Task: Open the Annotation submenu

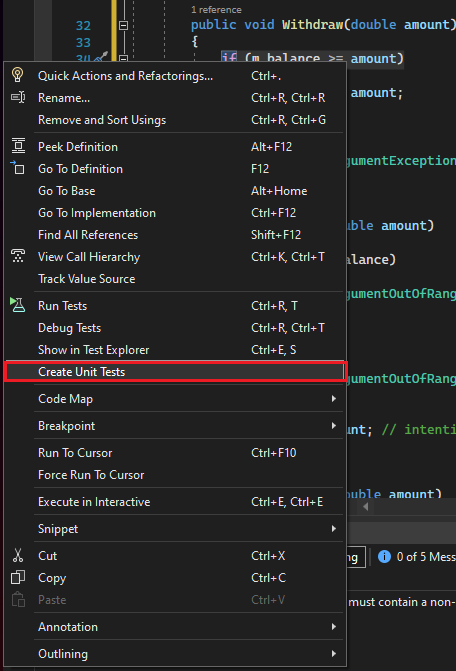Action: click(x=333, y=627)
